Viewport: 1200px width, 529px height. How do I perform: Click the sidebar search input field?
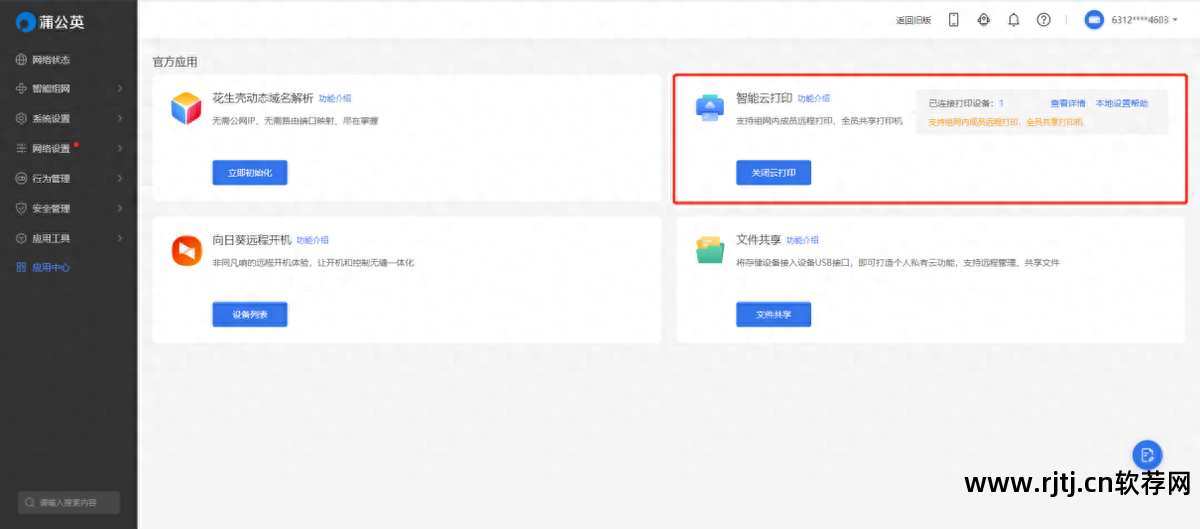(70, 502)
